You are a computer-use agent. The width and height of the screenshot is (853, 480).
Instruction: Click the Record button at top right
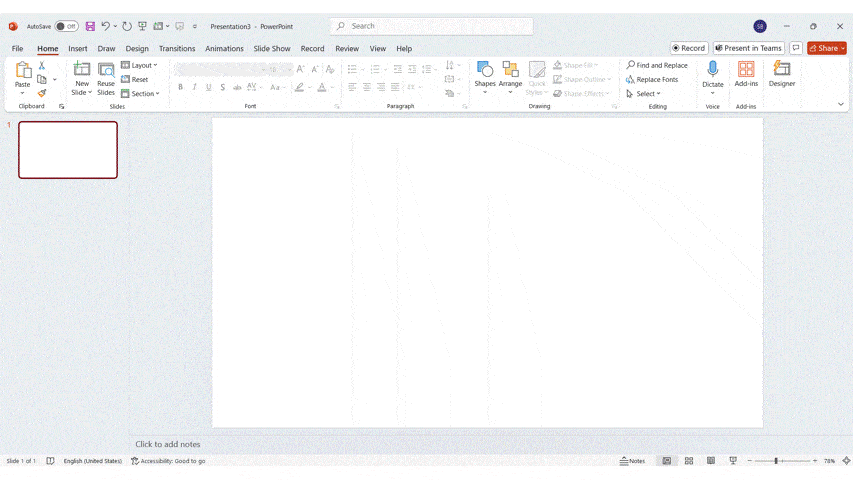click(689, 48)
